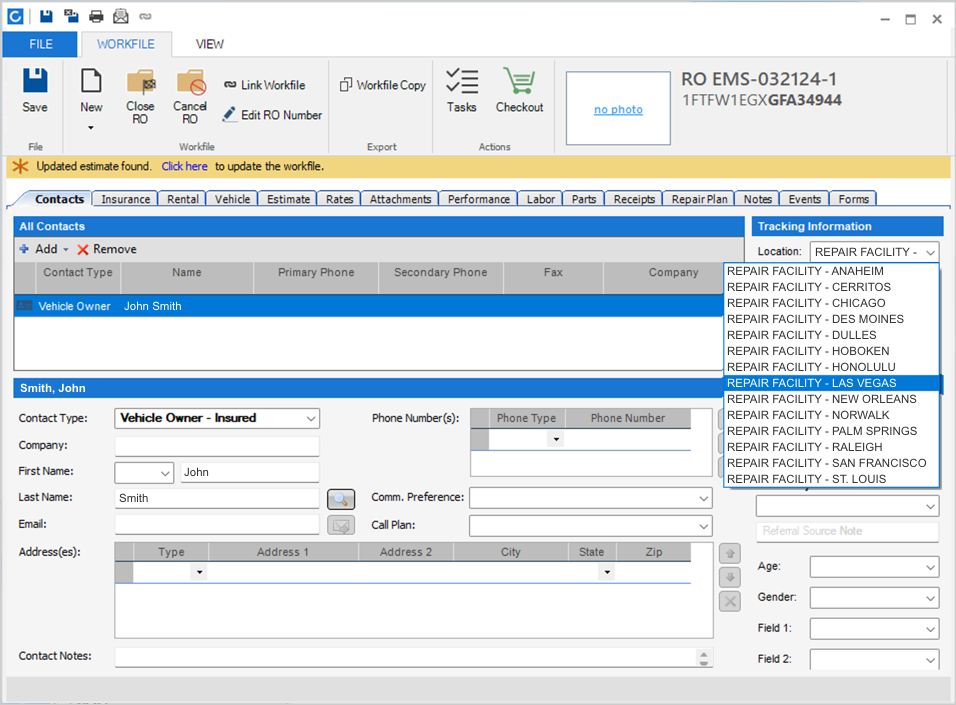
Task: Move address up with arrow button
Action: [730, 554]
